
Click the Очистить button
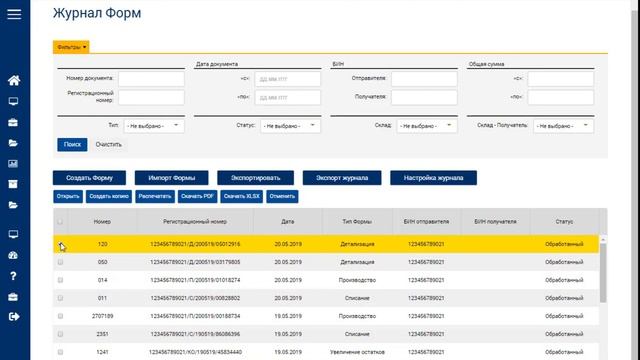point(109,144)
